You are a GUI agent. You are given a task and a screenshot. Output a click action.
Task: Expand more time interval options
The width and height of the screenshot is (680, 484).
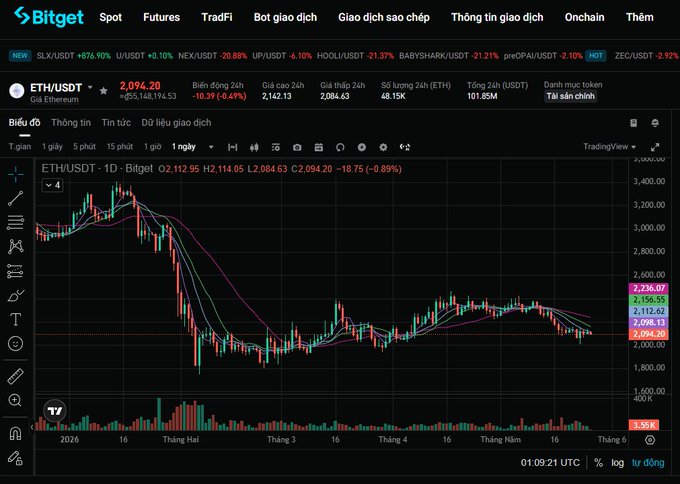coord(211,147)
